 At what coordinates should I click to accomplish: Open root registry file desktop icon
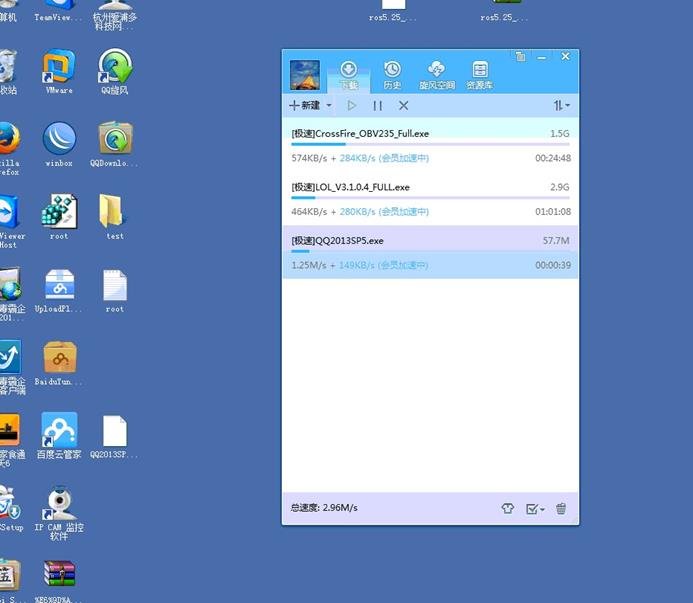tap(59, 217)
